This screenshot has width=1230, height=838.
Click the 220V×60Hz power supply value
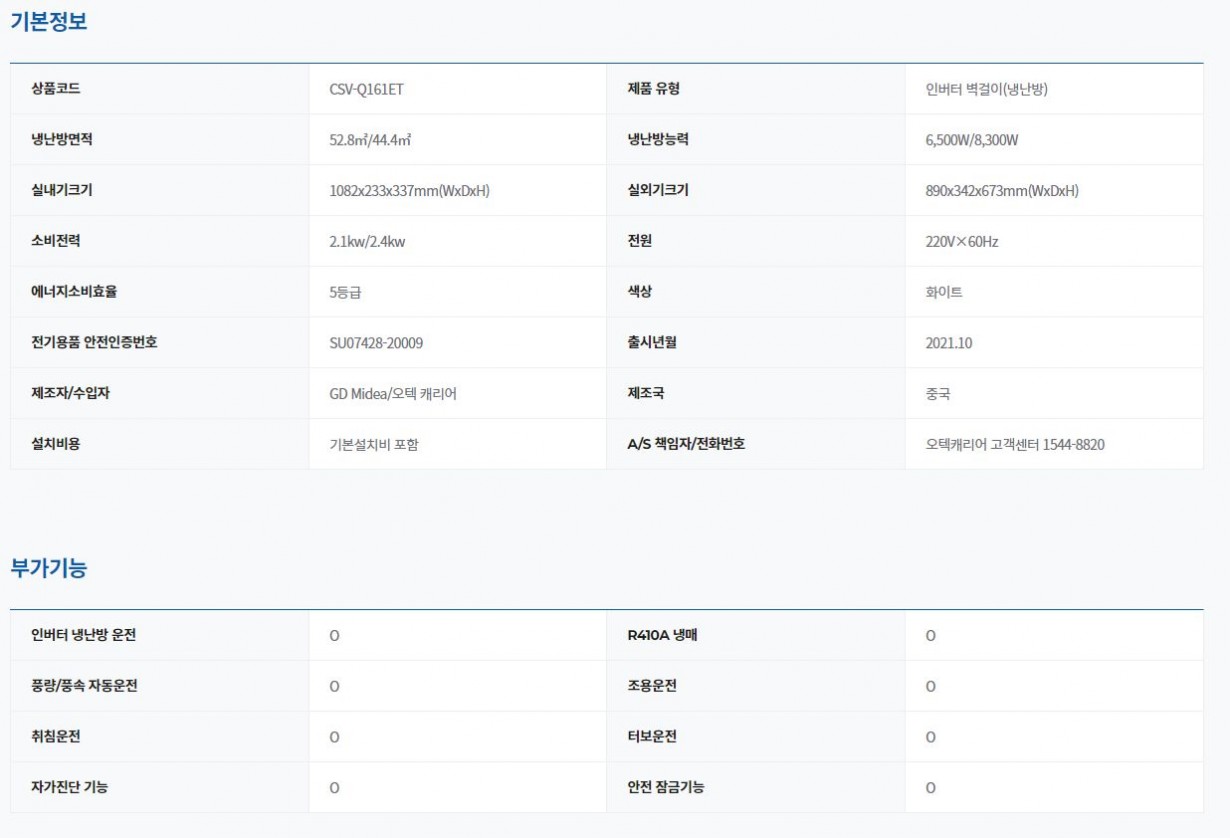(962, 242)
